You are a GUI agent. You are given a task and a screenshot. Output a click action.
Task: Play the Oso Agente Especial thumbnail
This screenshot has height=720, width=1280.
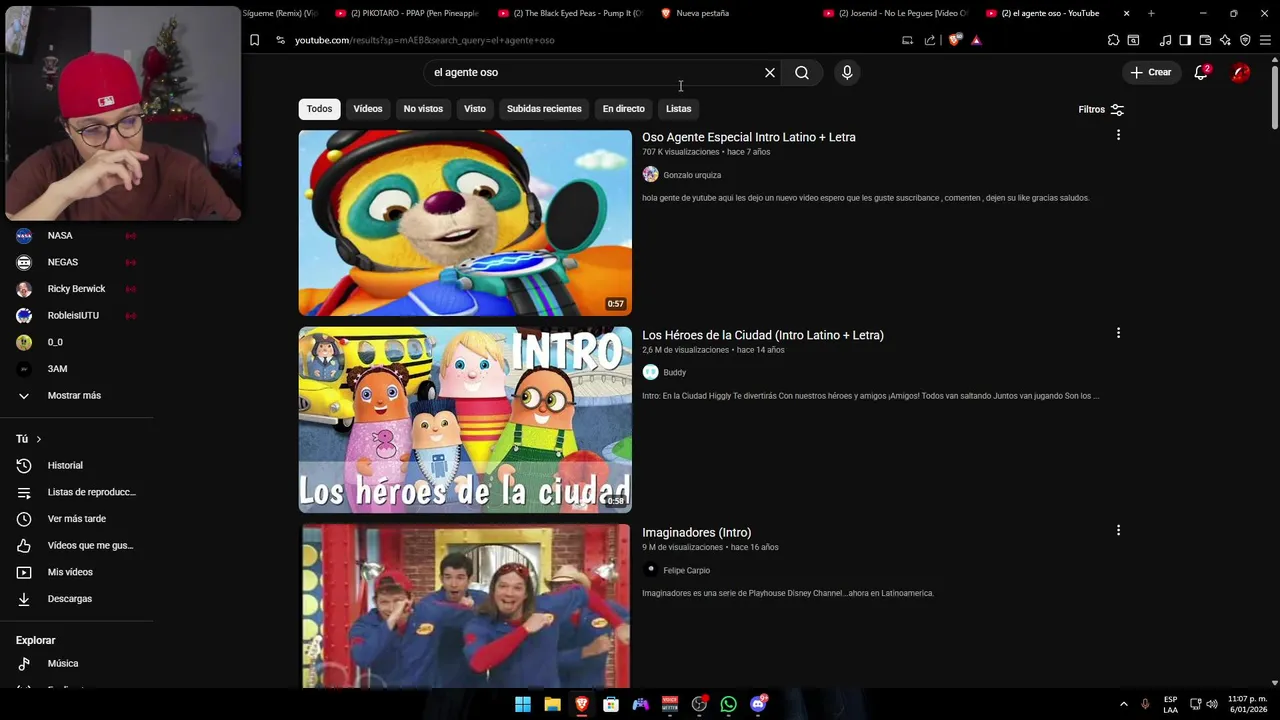tap(465, 223)
